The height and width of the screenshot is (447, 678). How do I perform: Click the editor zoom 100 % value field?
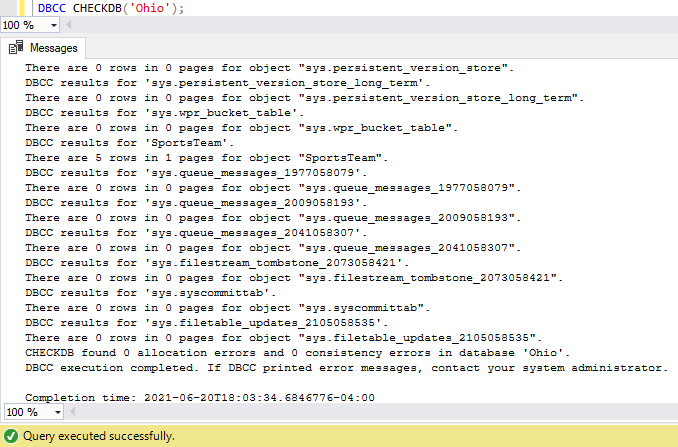tap(24, 22)
